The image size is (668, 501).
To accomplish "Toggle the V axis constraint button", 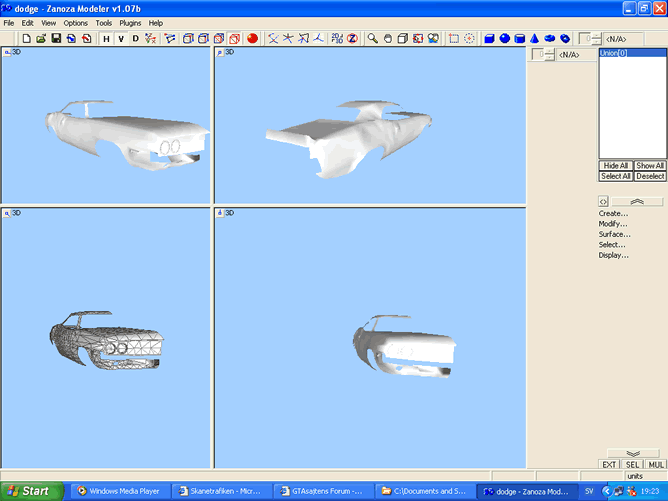I will [121, 38].
